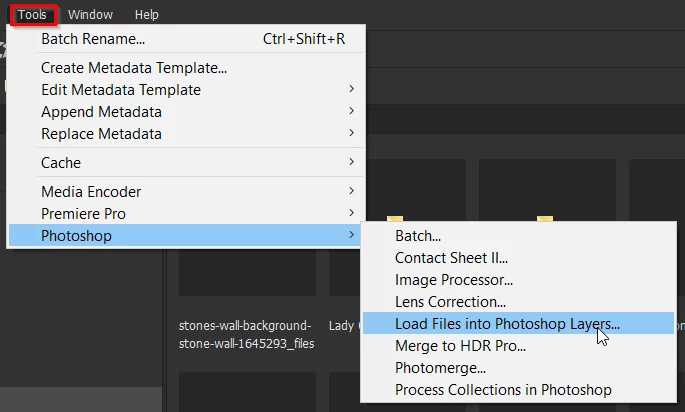
Task: Open the Media Encoder submenu
Action: (x=187, y=191)
